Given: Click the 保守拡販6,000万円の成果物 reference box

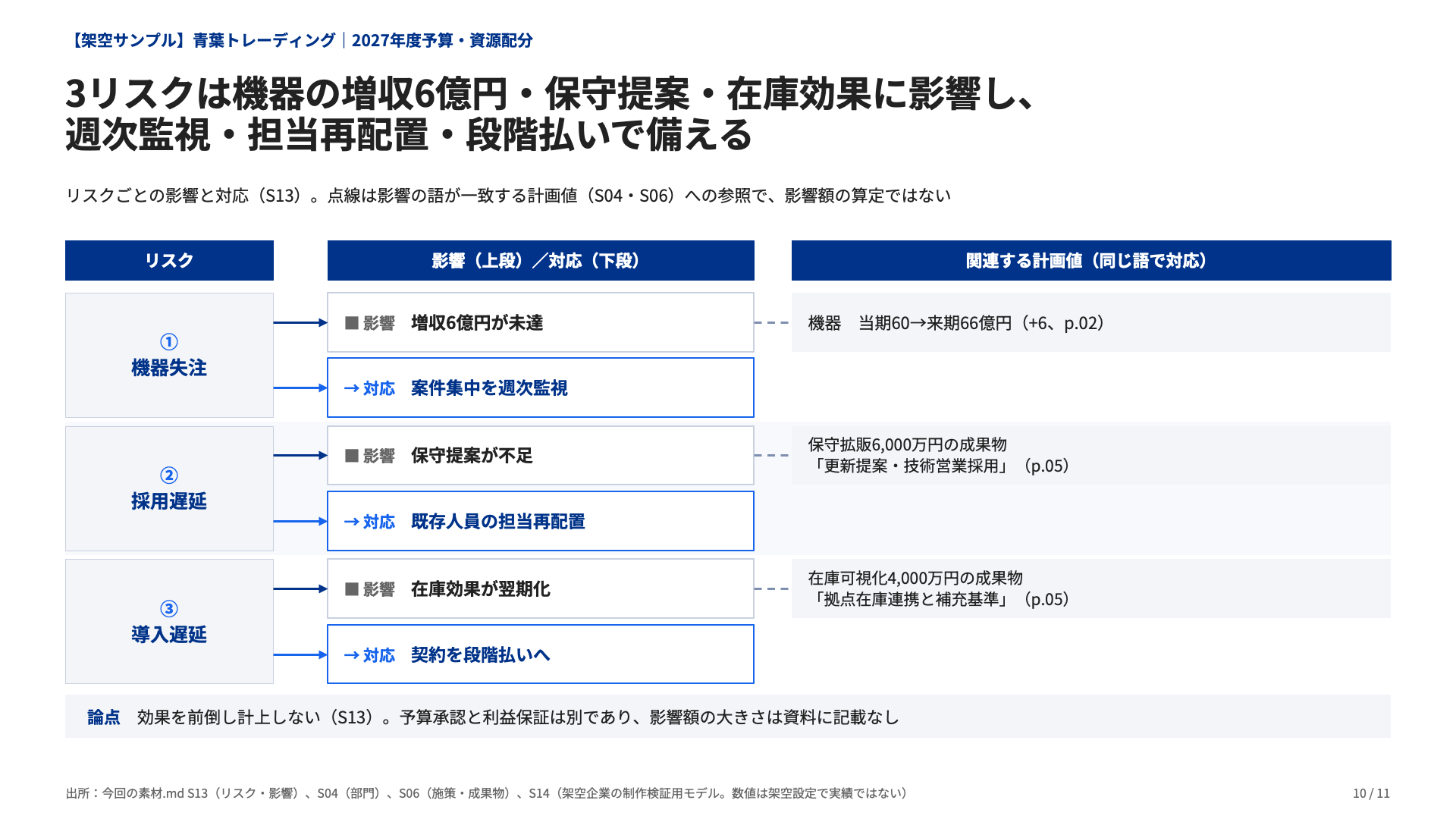Looking at the screenshot, I should [1091, 455].
